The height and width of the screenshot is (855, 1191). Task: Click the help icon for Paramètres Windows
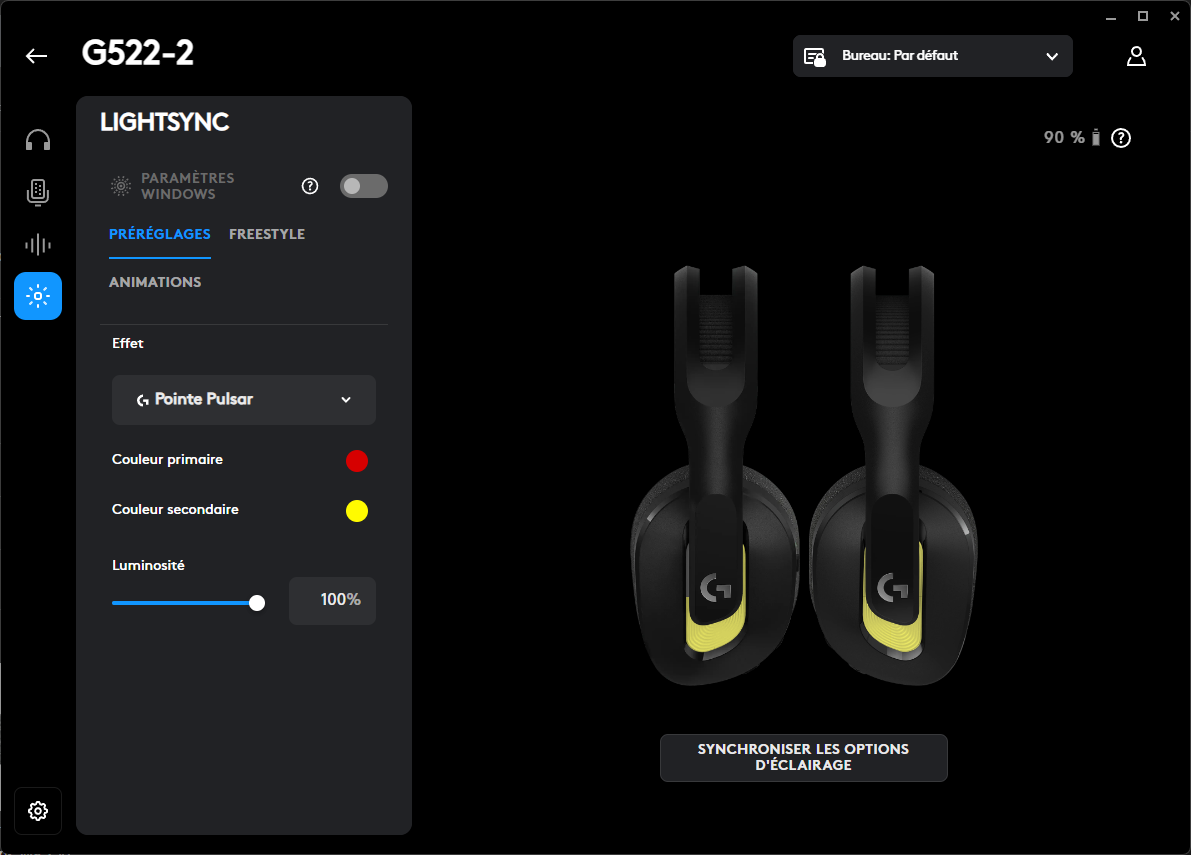pos(310,186)
